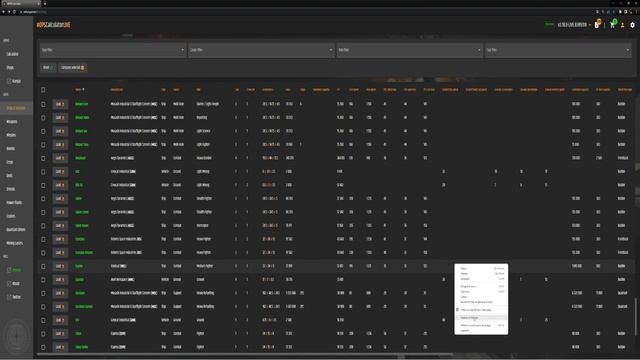The image size is (640, 360).
Task: Tick the checkbox for Scorpius Antares
Action: [x=43, y=253]
